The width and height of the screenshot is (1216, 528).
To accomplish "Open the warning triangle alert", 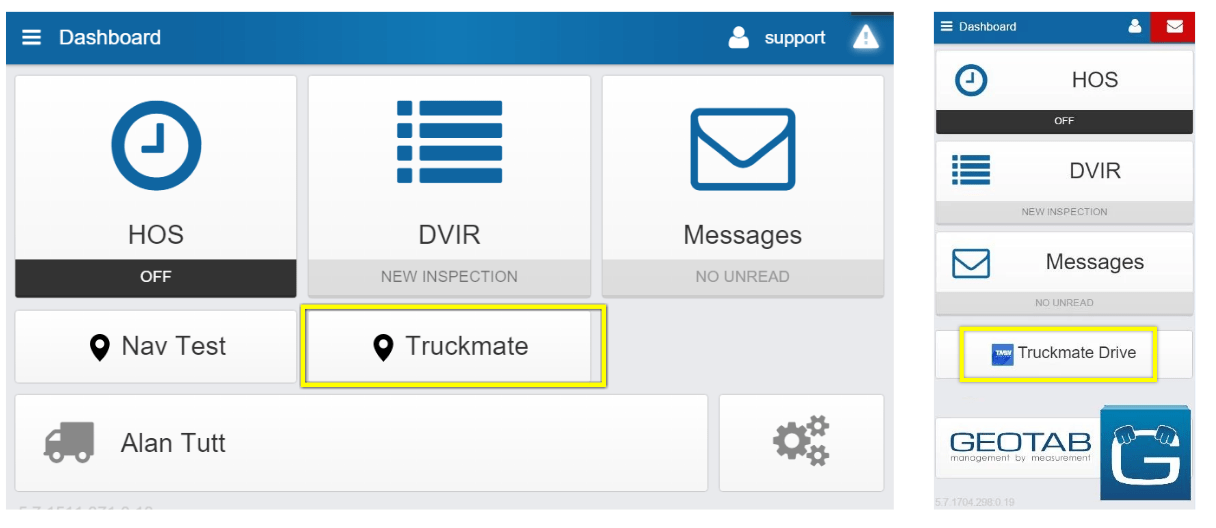I will tap(865, 38).
